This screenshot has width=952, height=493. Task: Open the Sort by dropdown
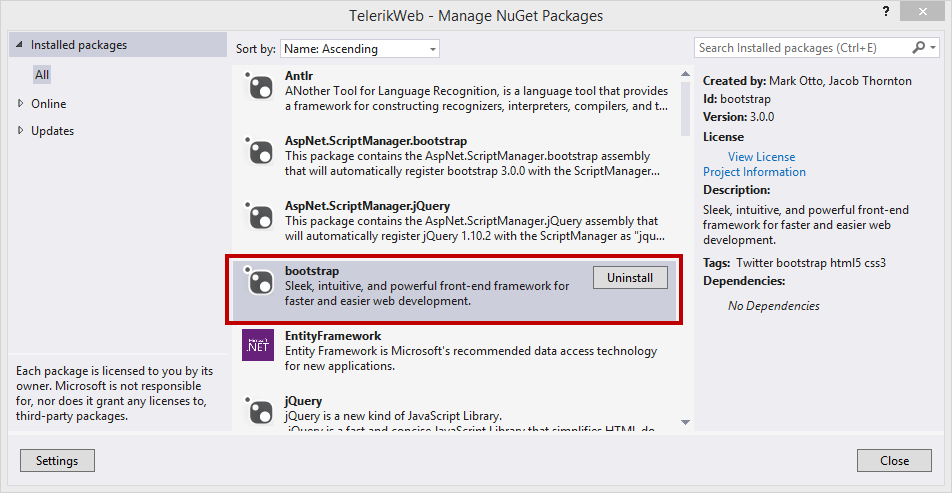click(x=360, y=49)
